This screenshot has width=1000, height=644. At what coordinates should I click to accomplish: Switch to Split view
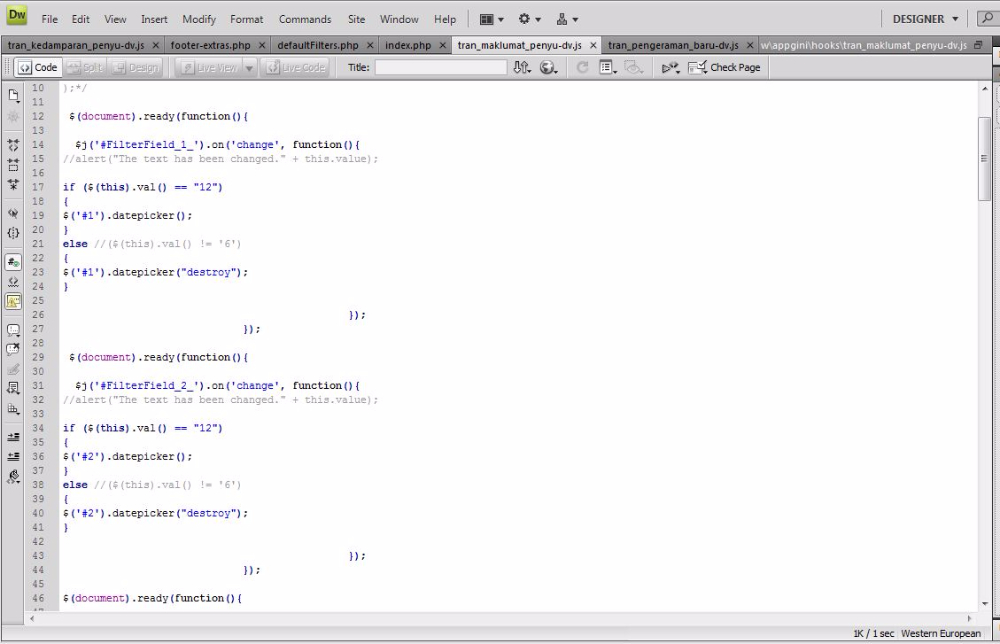[x=85, y=67]
